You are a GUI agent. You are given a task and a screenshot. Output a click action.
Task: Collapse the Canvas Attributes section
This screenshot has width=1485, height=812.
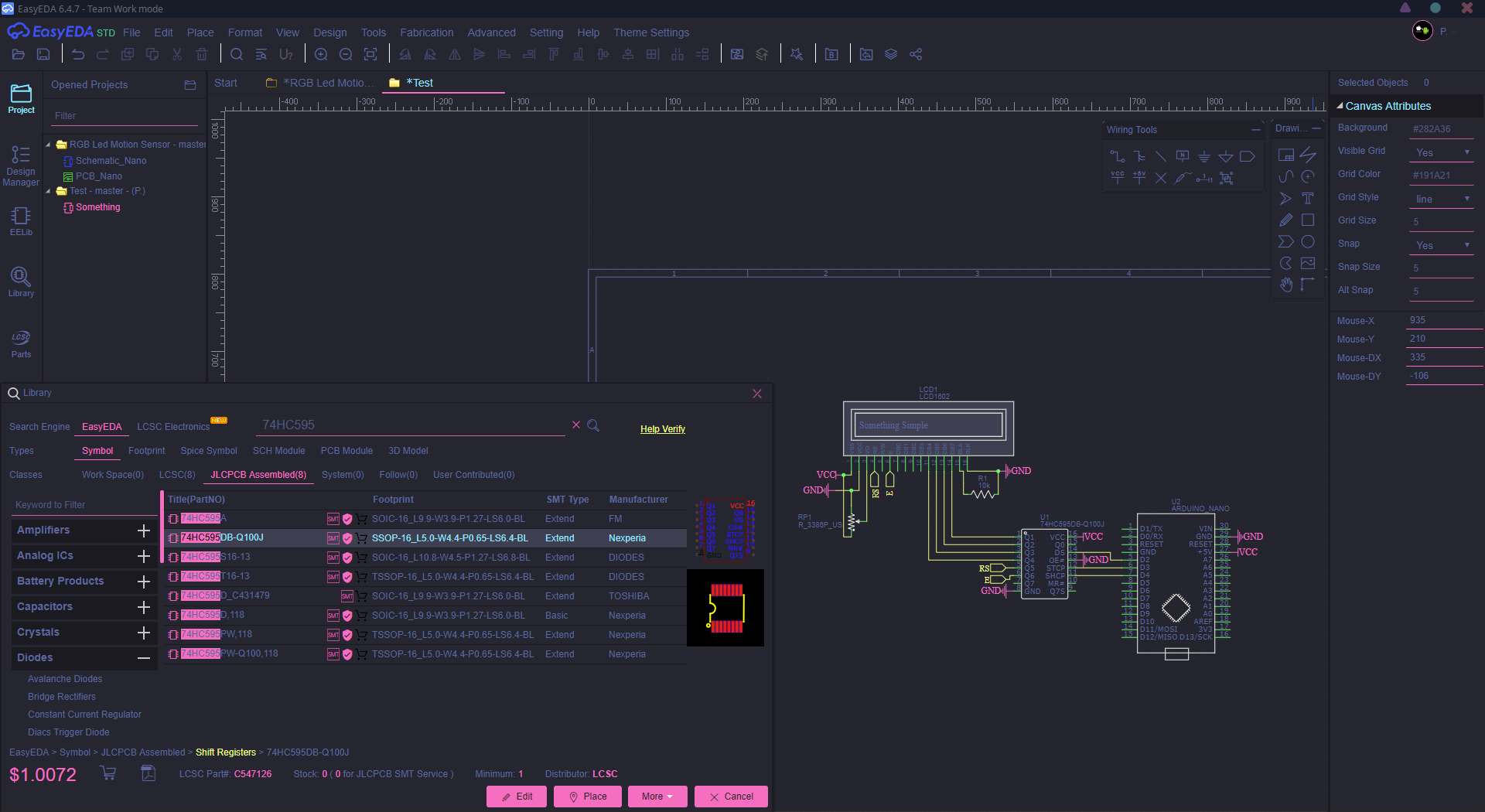1340,106
